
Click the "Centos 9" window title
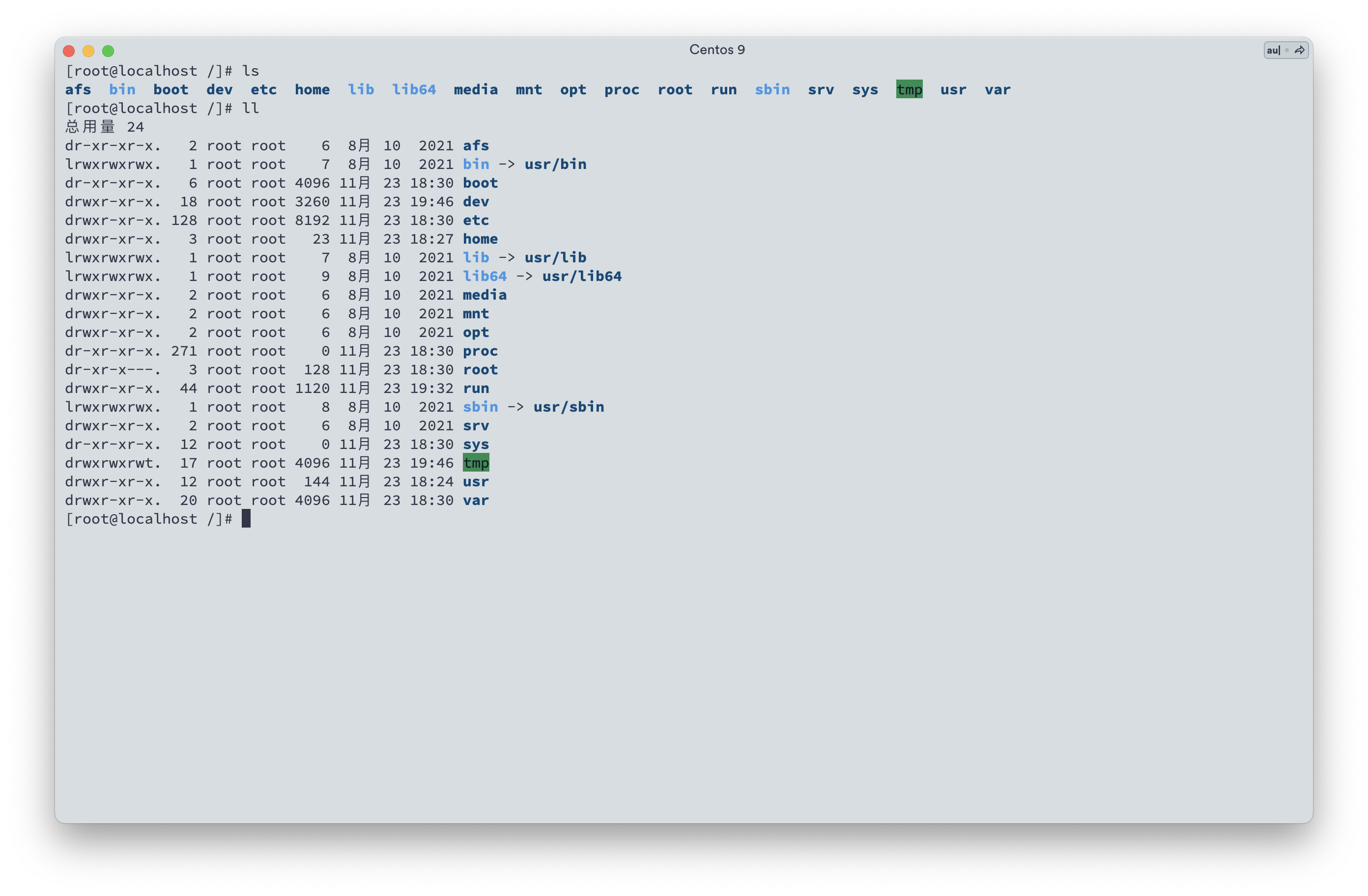click(717, 50)
